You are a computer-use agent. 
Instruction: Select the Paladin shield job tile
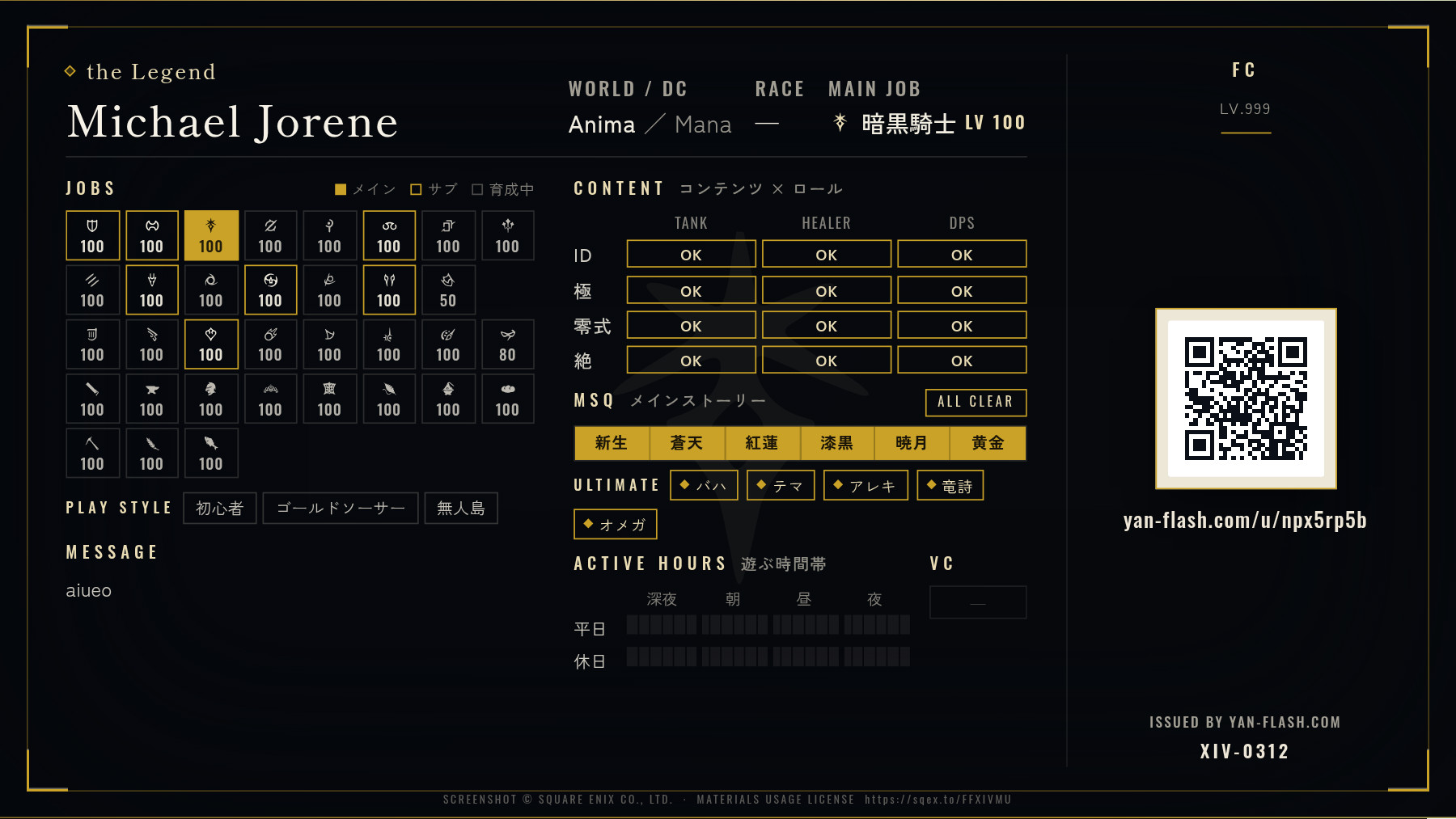(x=92, y=235)
